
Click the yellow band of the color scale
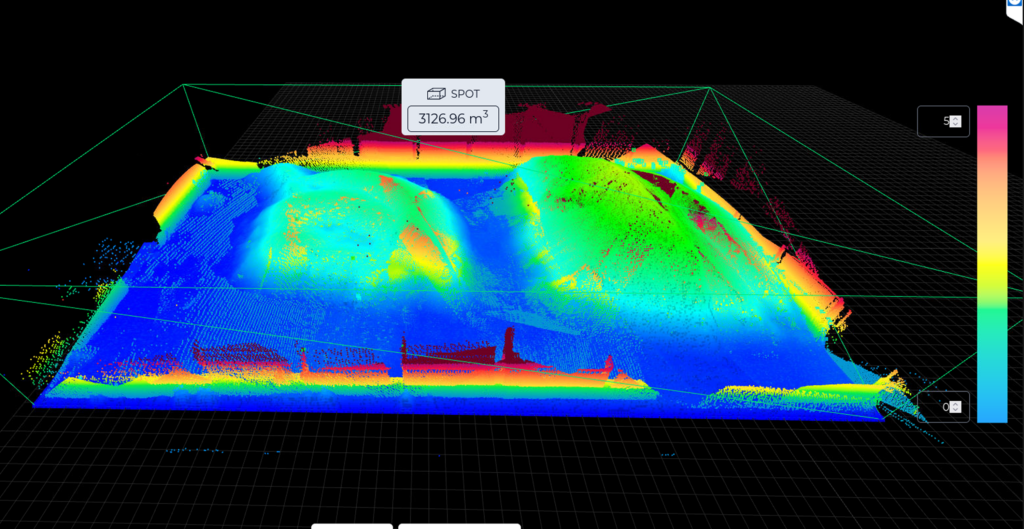pyautogui.click(x=992, y=258)
